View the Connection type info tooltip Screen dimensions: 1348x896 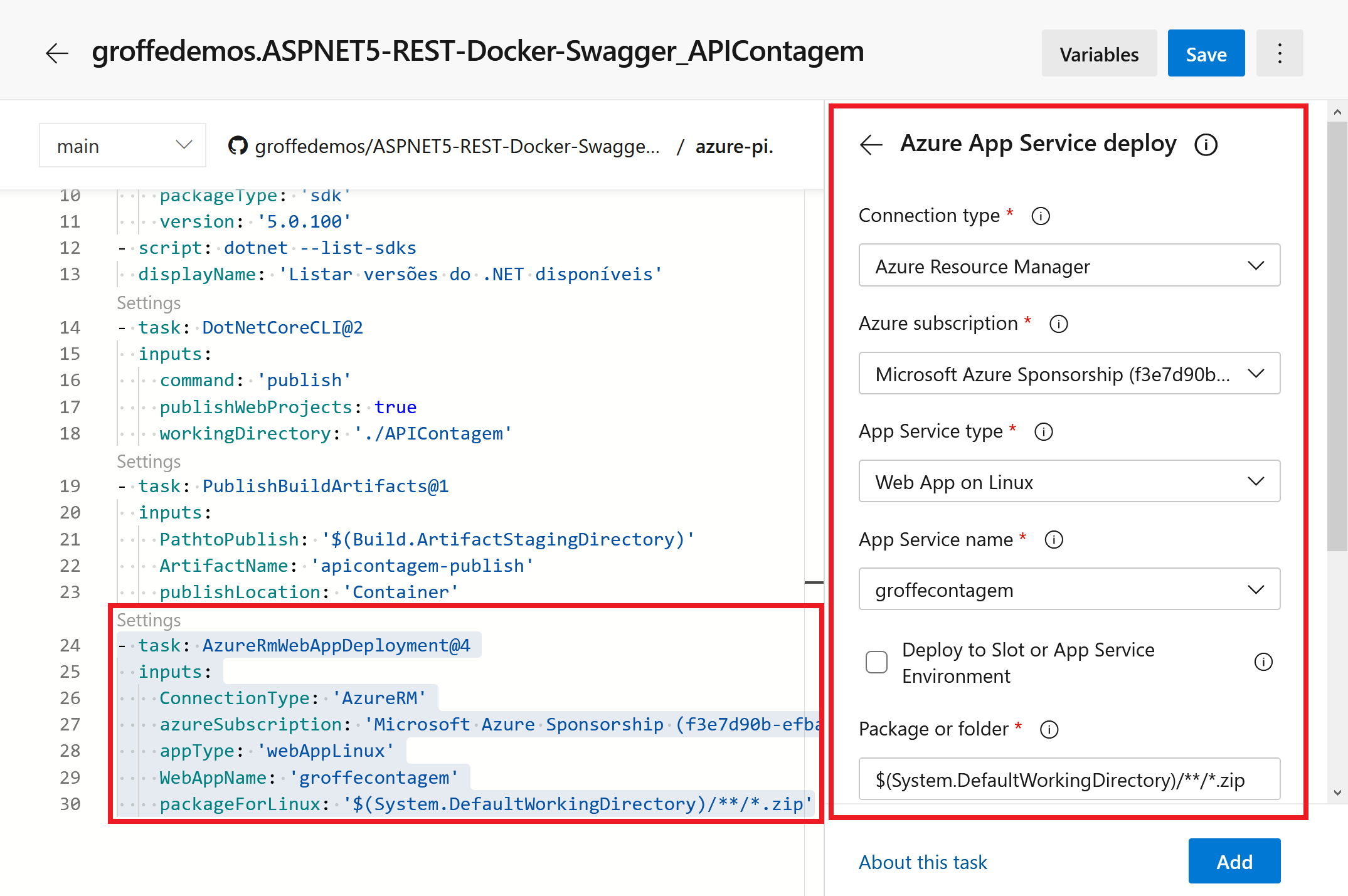pyautogui.click(x=1041, y=216)
